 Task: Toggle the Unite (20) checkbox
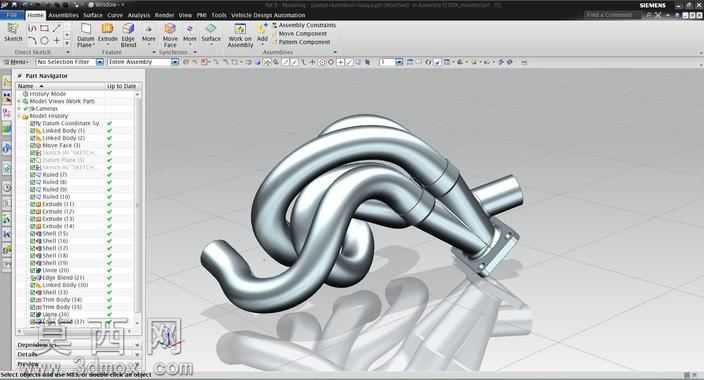coord(32,270)
